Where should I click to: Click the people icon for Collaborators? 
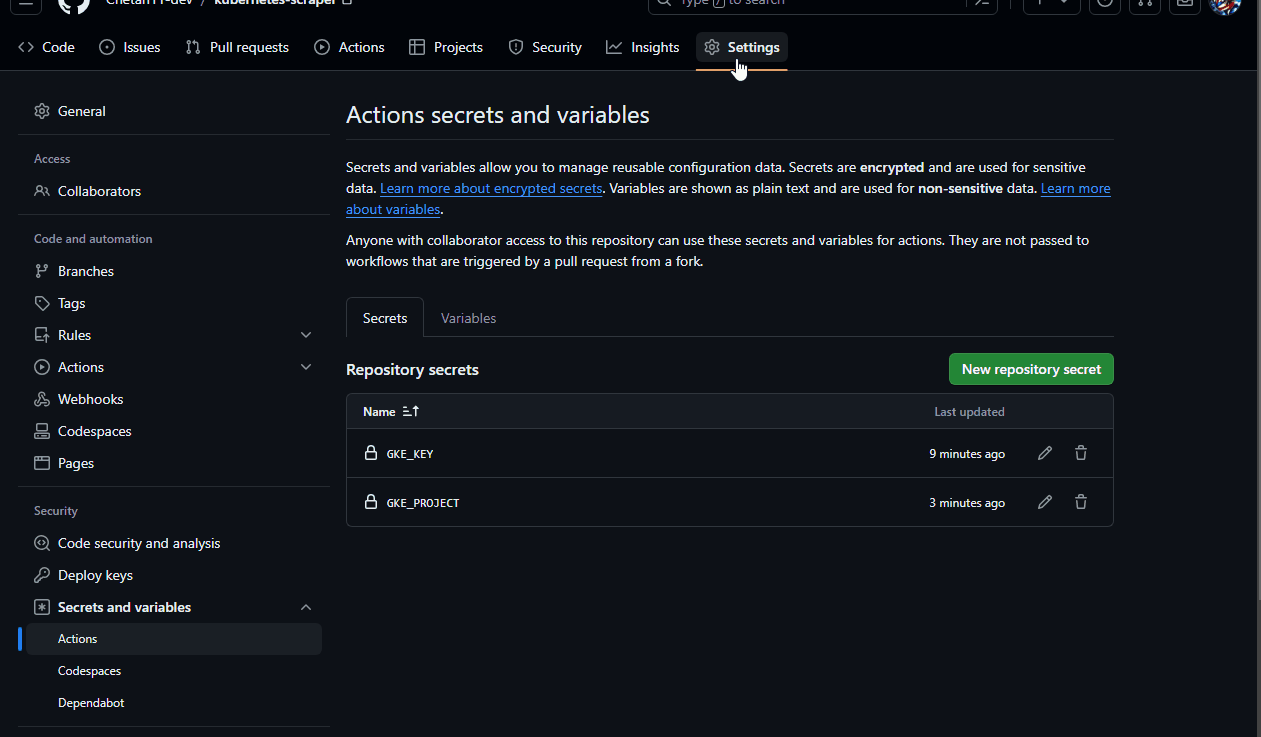(x=42, y=191)
